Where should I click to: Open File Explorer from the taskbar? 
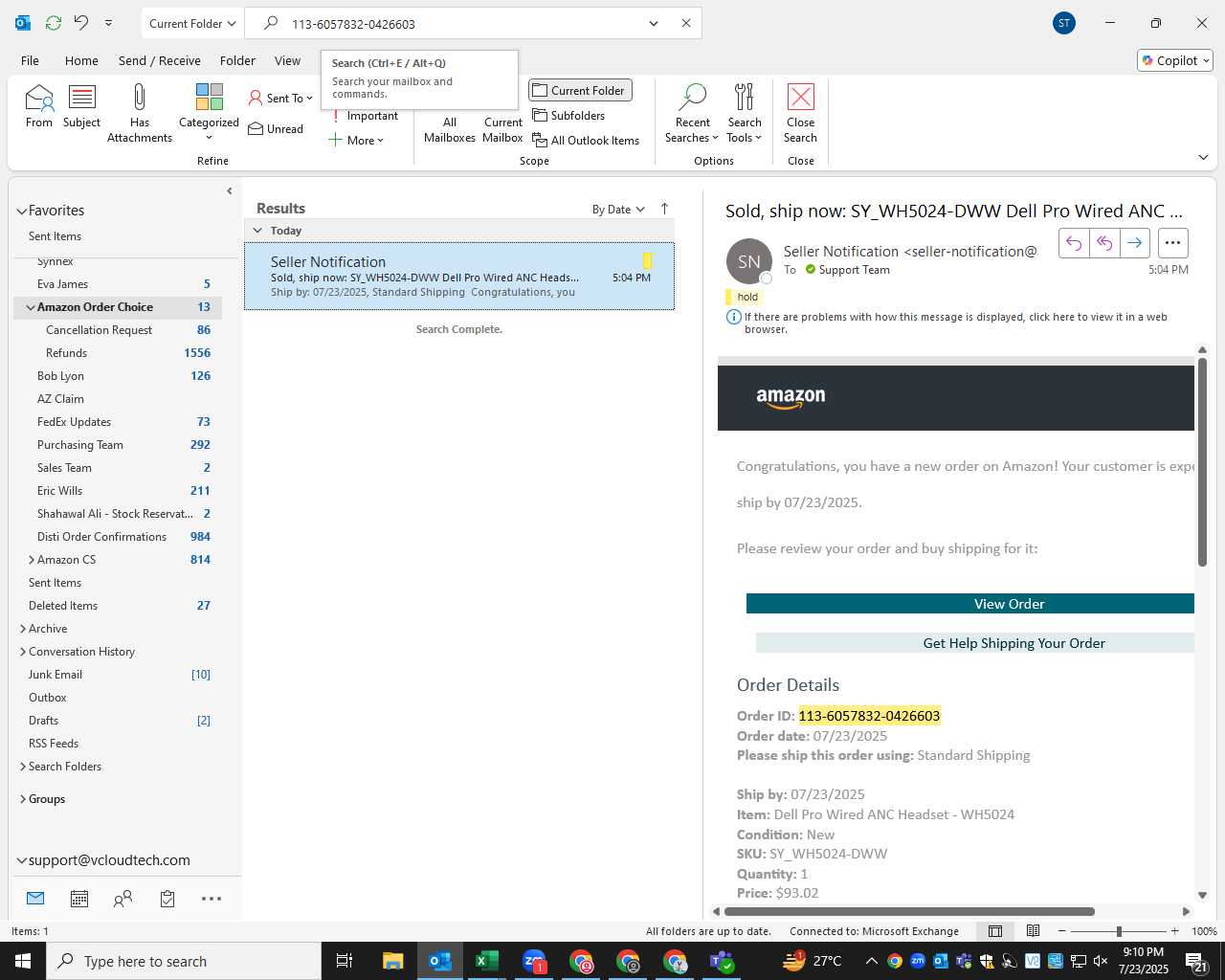(x=392, y=961)
